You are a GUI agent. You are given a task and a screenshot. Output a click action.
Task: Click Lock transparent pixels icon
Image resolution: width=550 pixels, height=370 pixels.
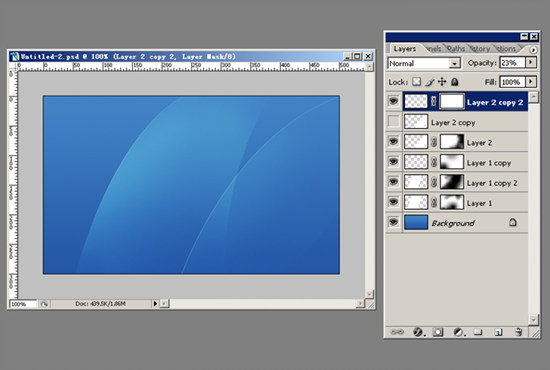tap(416, 82)
